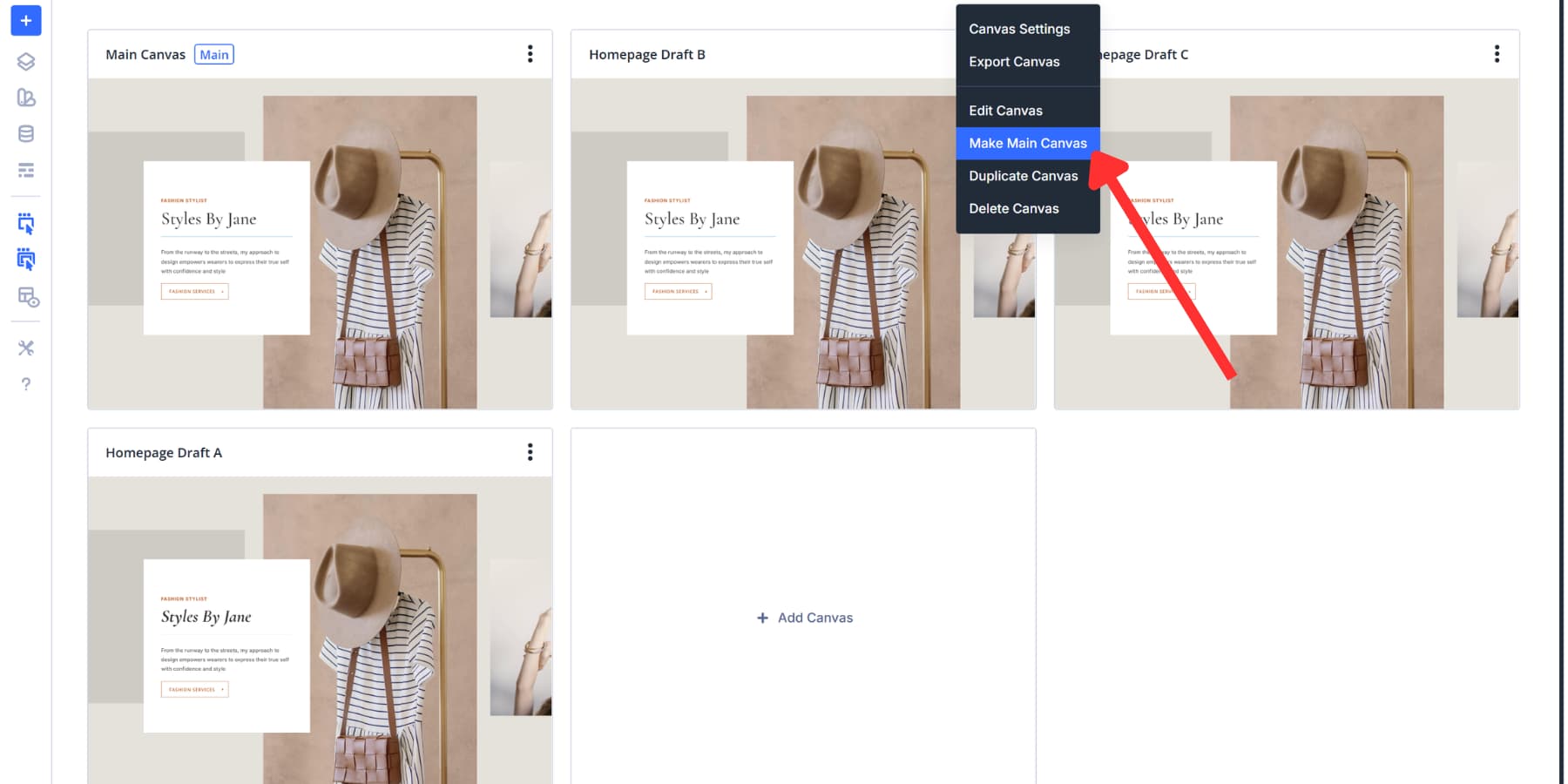Image resolution: width=1568 pixels, height=784 pixels.
Task: Click the Add Canvas button
Action: (x=802, y=618)
